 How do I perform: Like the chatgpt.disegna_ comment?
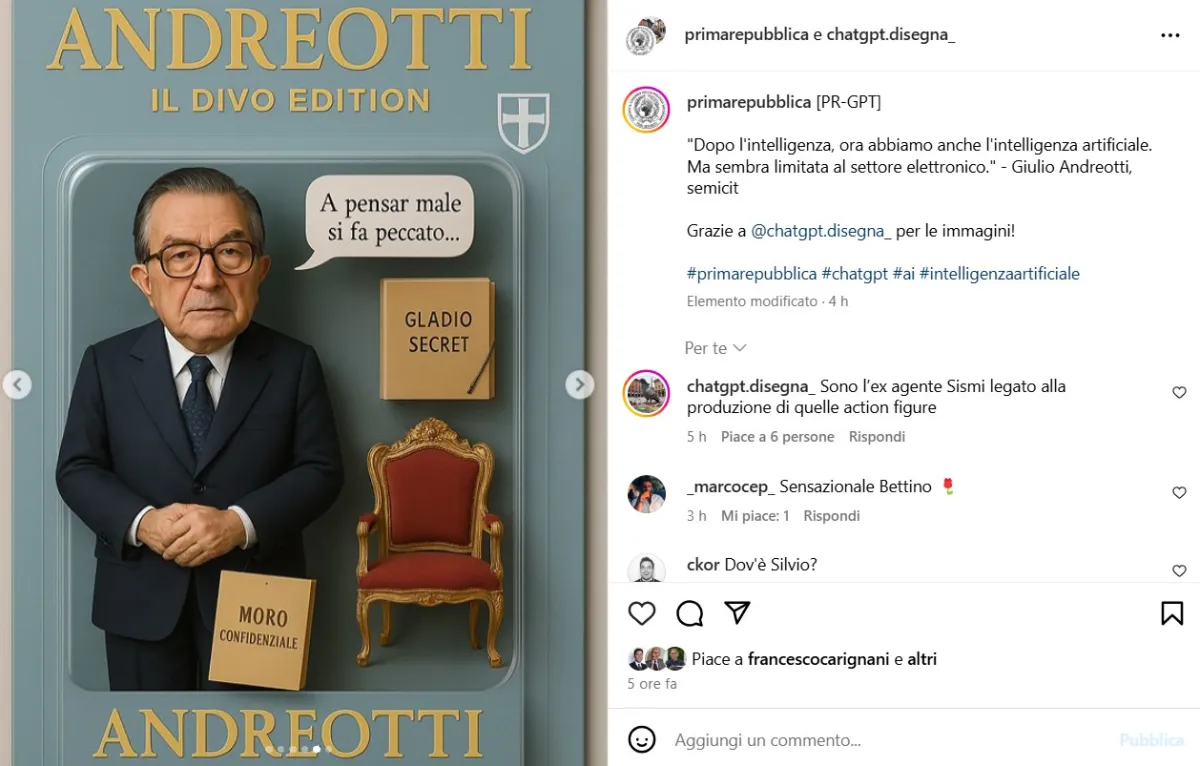pos(1179,393)
